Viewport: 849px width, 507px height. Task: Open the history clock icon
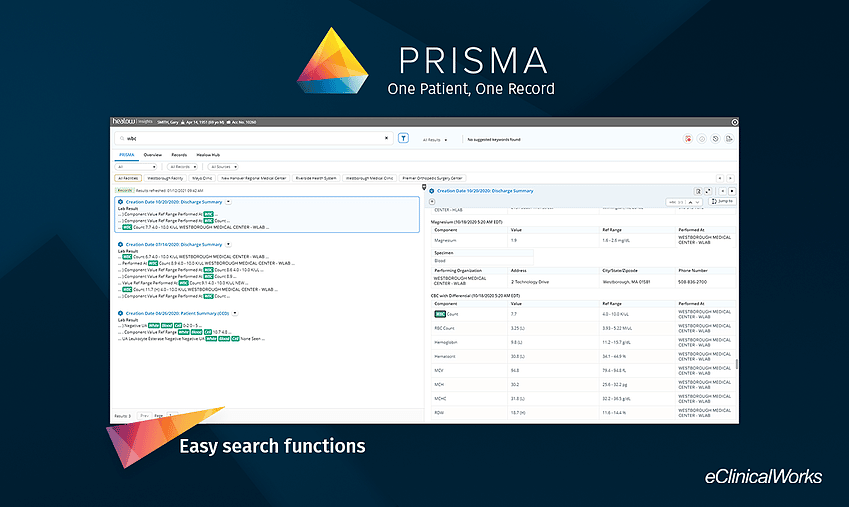click(715, 139)
